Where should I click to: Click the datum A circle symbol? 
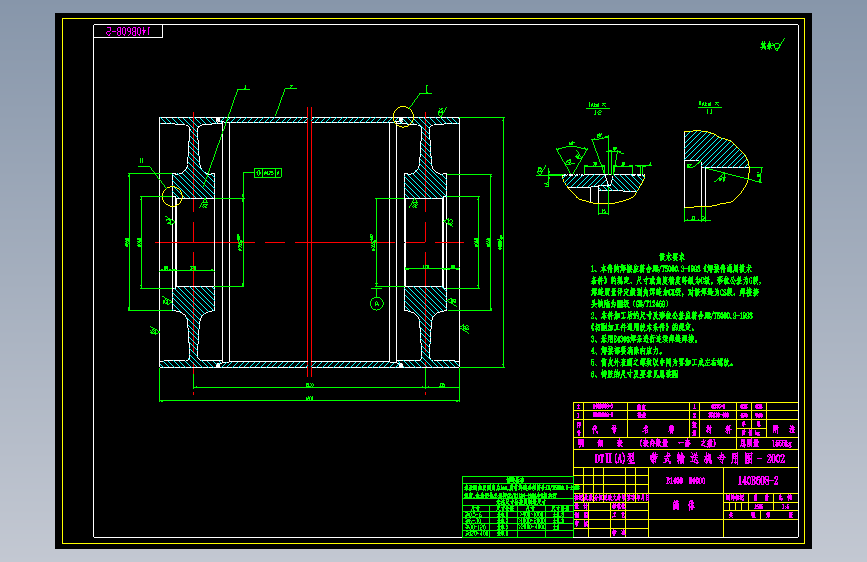point(377,303)
